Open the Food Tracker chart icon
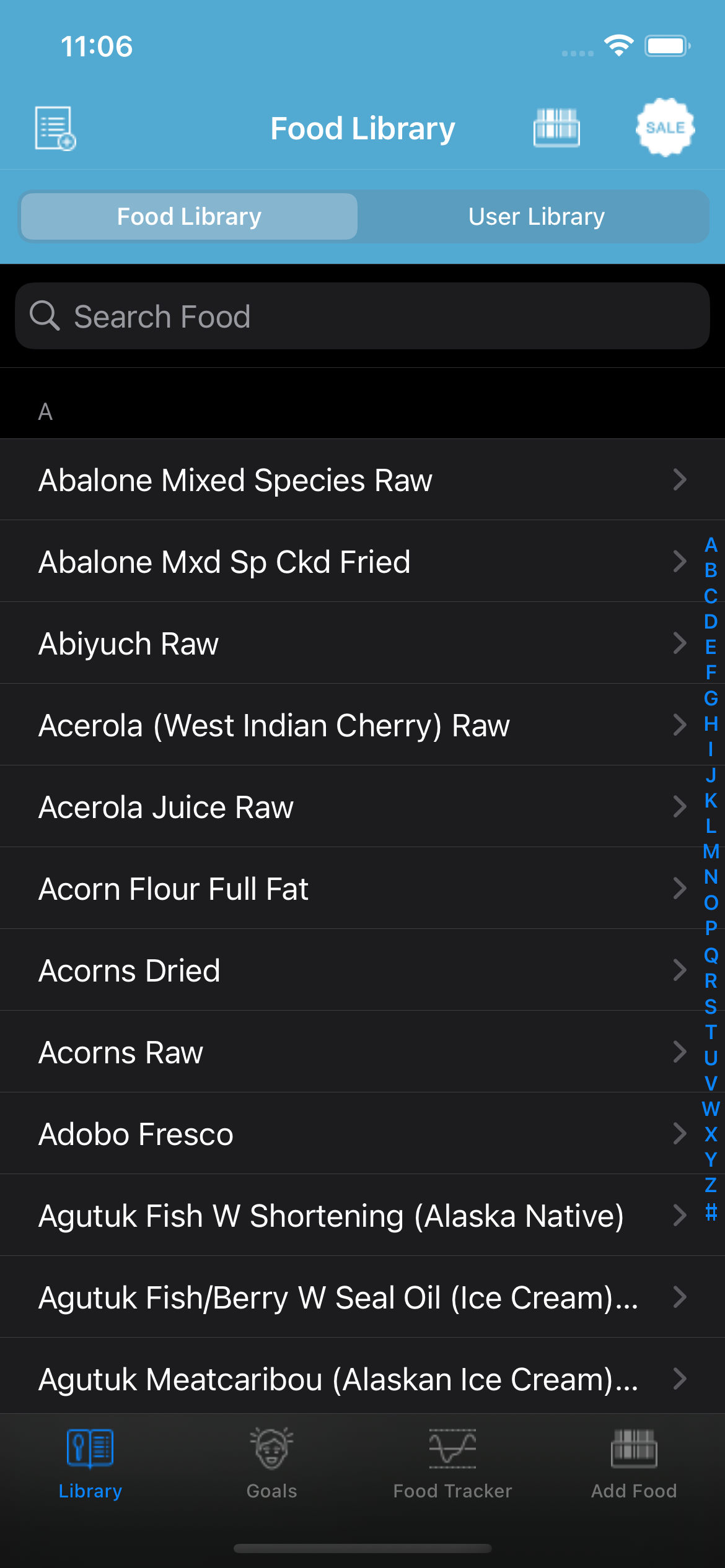725x1568 pixels. pyautogui.click(x=452, y=1449)
